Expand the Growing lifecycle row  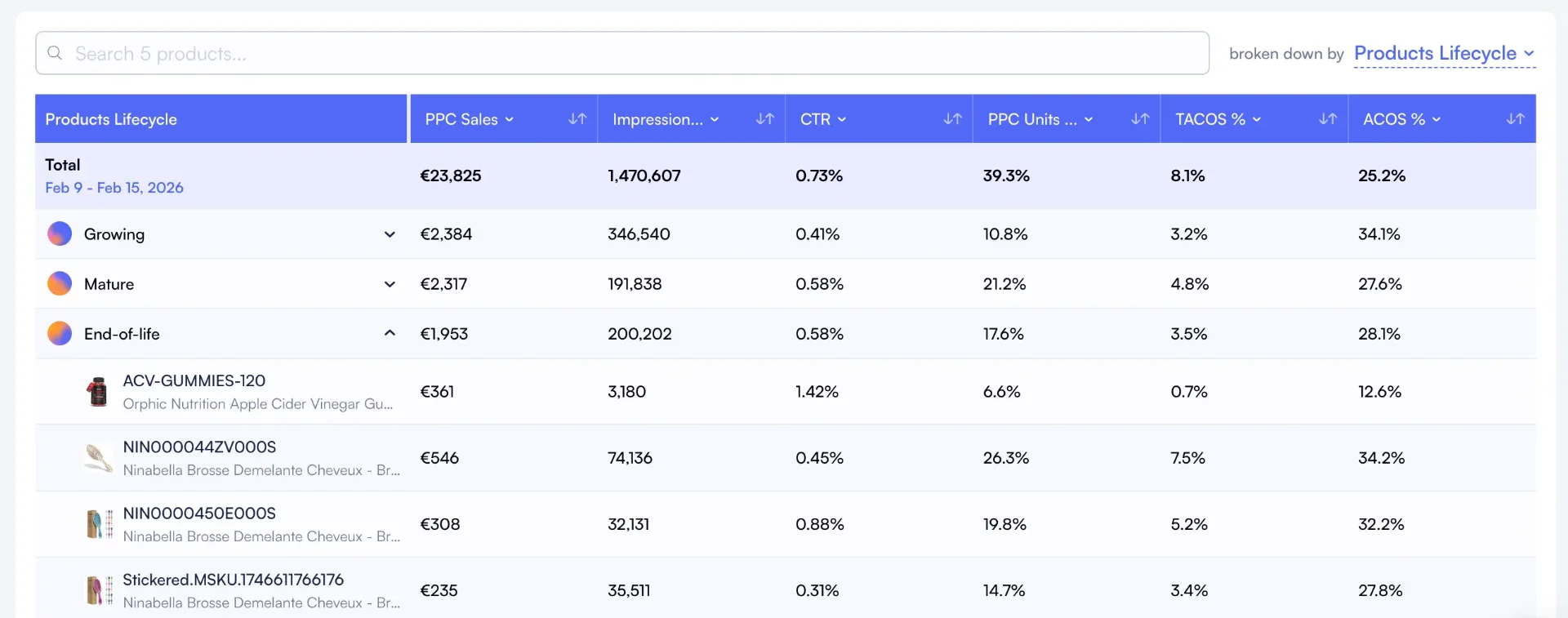point(390,234)
